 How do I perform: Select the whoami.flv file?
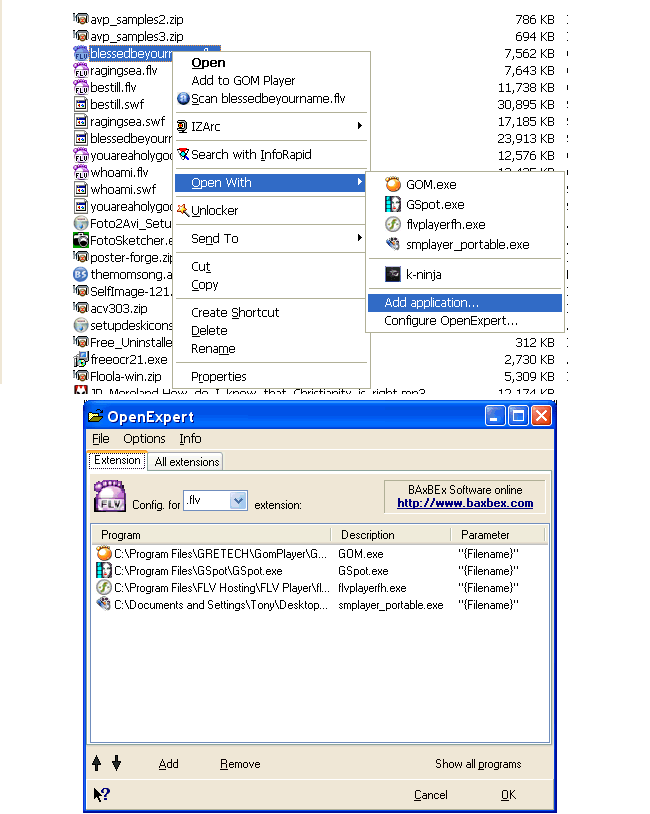[119, 172]
